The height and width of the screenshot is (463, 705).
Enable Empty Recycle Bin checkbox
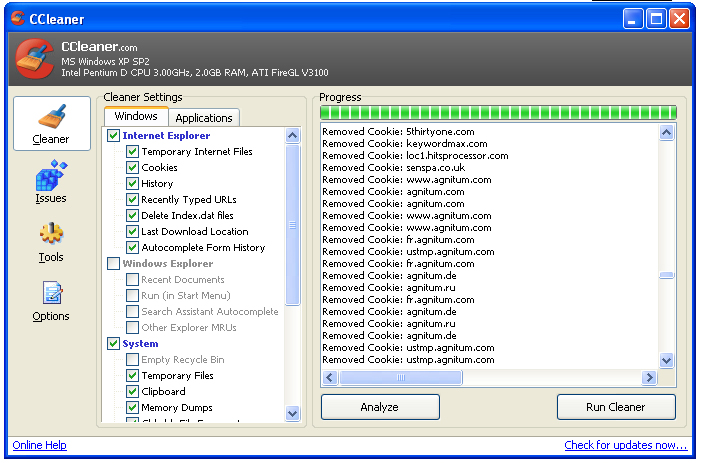[132, 359]
